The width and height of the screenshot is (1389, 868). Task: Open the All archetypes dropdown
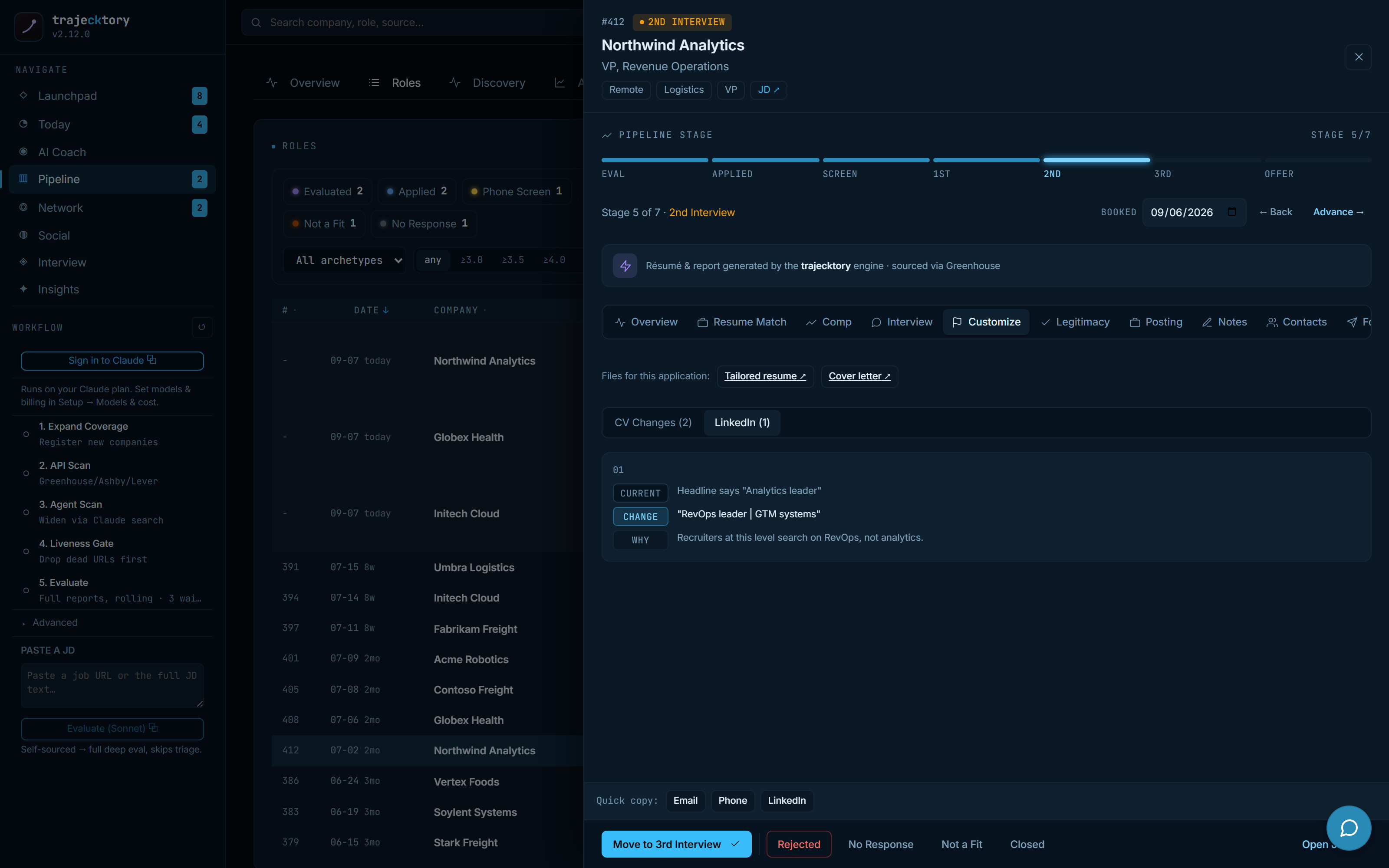[x=344, y=260]
